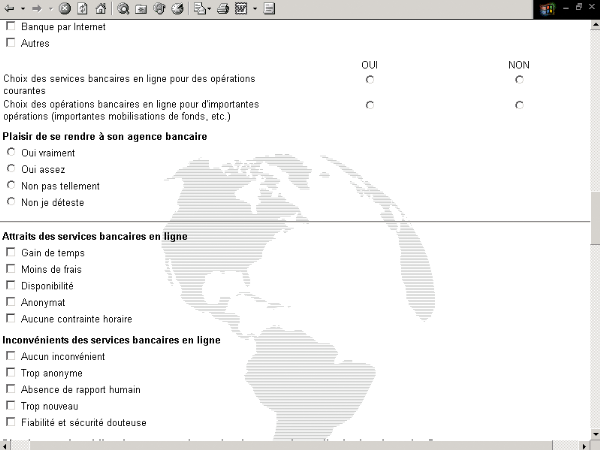Check the 'Banque par Internet' checkbox
Image resolution: width=600 pixels, height=450 pixels.
(x=11, y=26)
